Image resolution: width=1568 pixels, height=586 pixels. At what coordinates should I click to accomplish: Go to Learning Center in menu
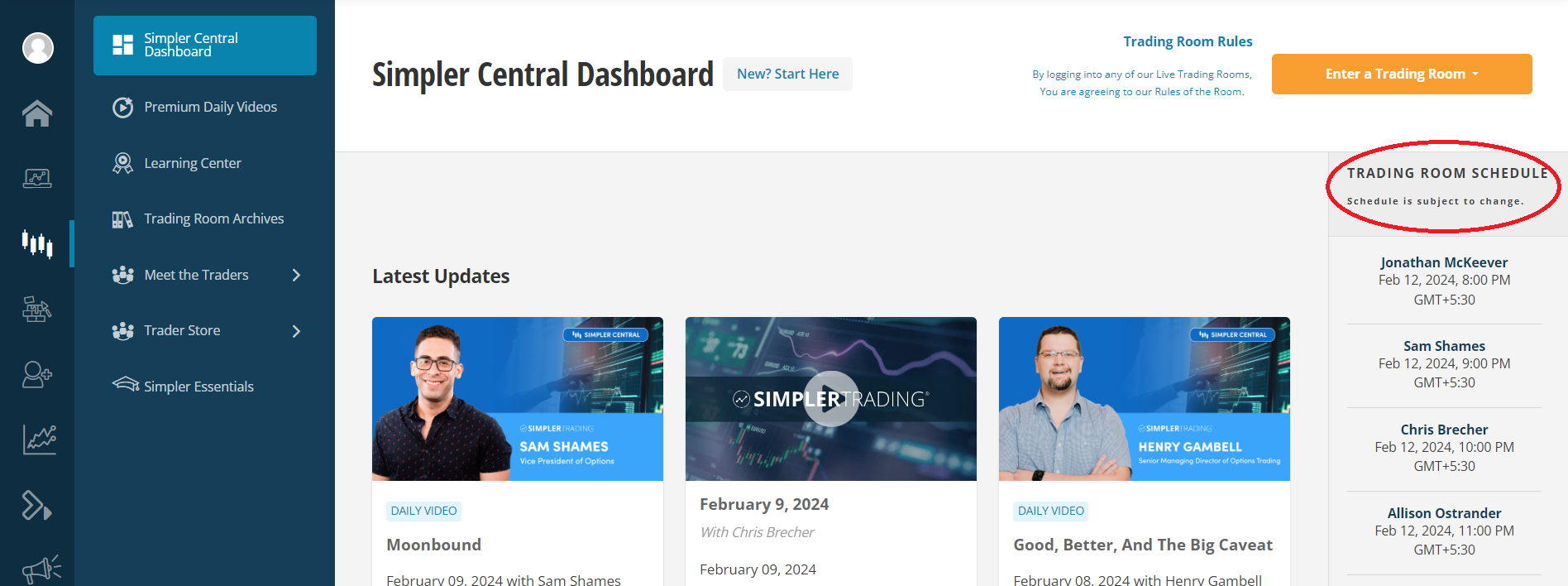pos(193,163)
